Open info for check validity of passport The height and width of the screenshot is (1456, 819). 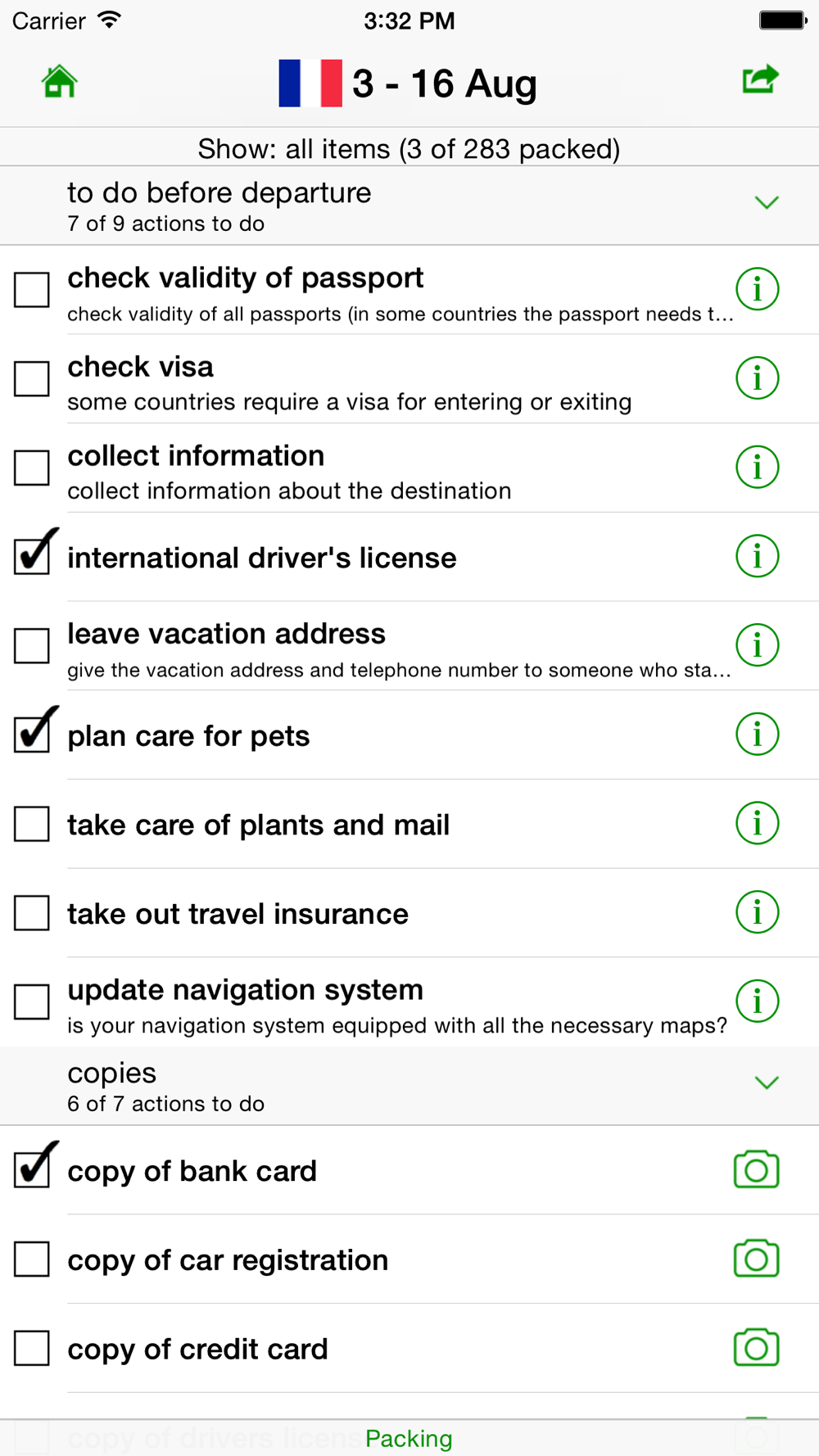(x=757, y=289)
